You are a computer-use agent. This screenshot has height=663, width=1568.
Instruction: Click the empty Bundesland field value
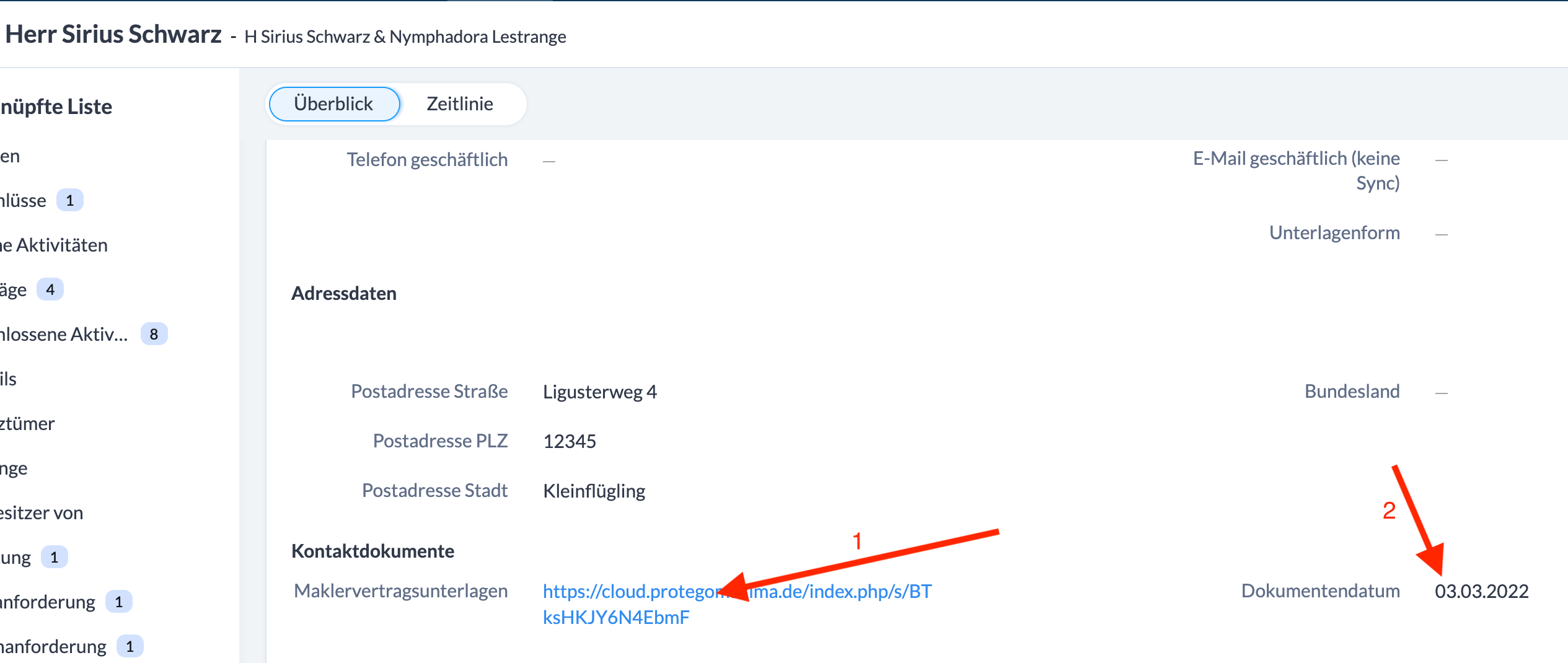point(1441,393)
